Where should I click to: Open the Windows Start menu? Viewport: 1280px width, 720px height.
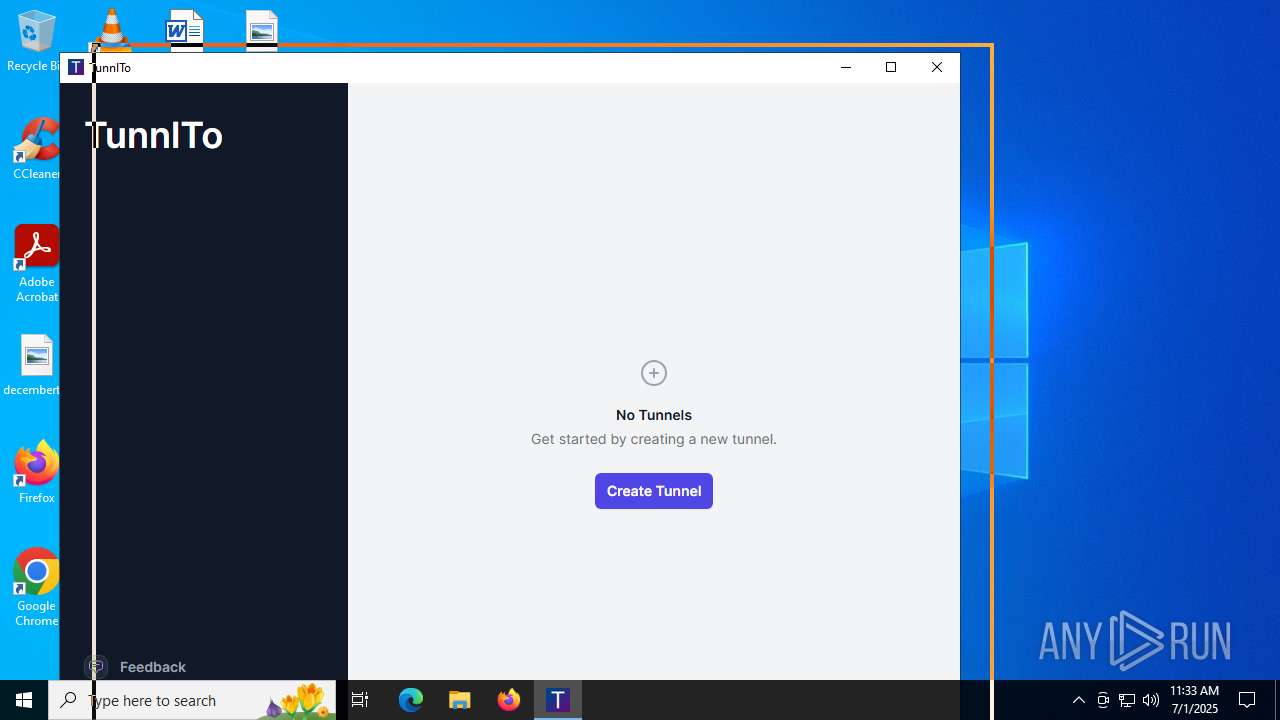tap(24, 700)
